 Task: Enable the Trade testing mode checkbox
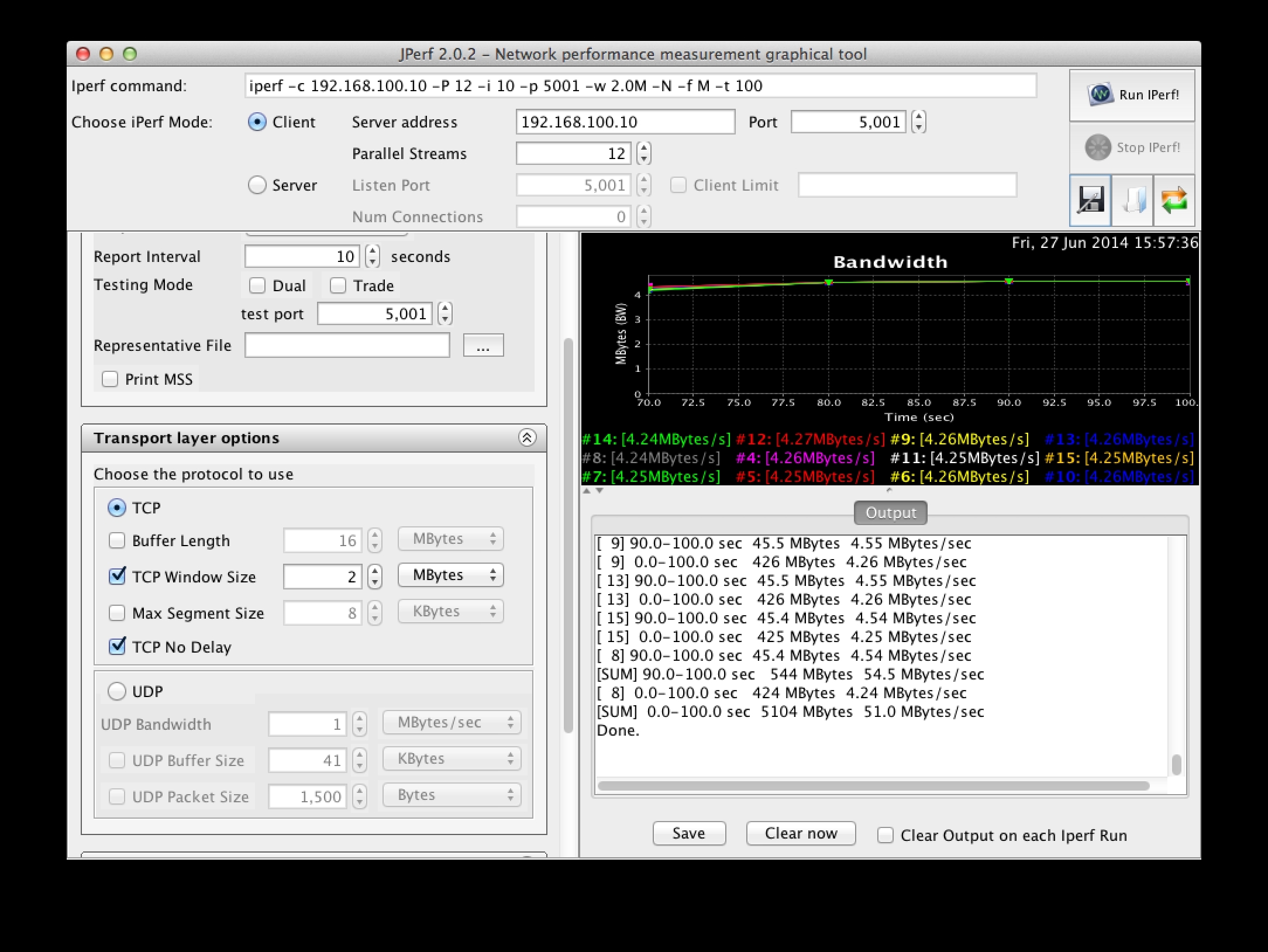pos(337,285)
